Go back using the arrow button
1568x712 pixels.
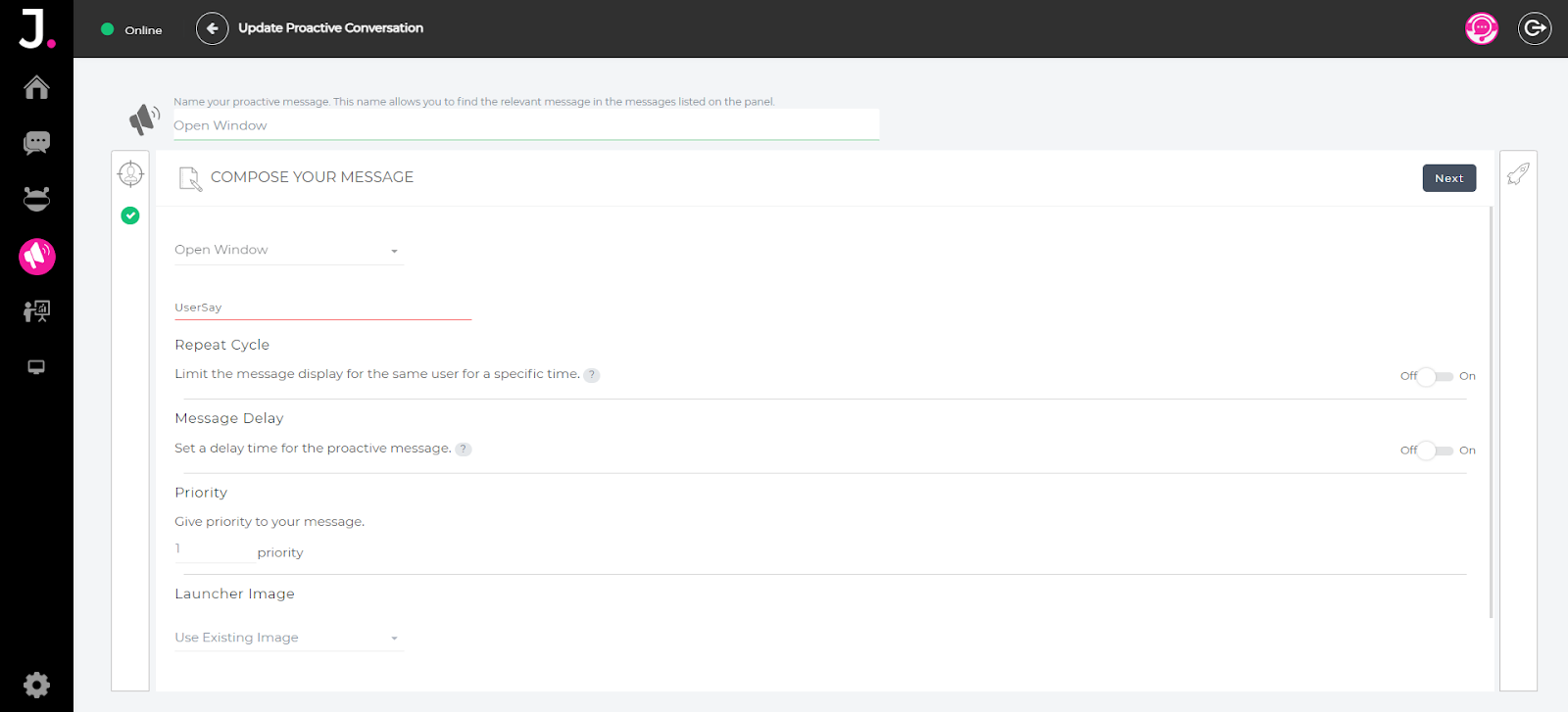point(212,28)
